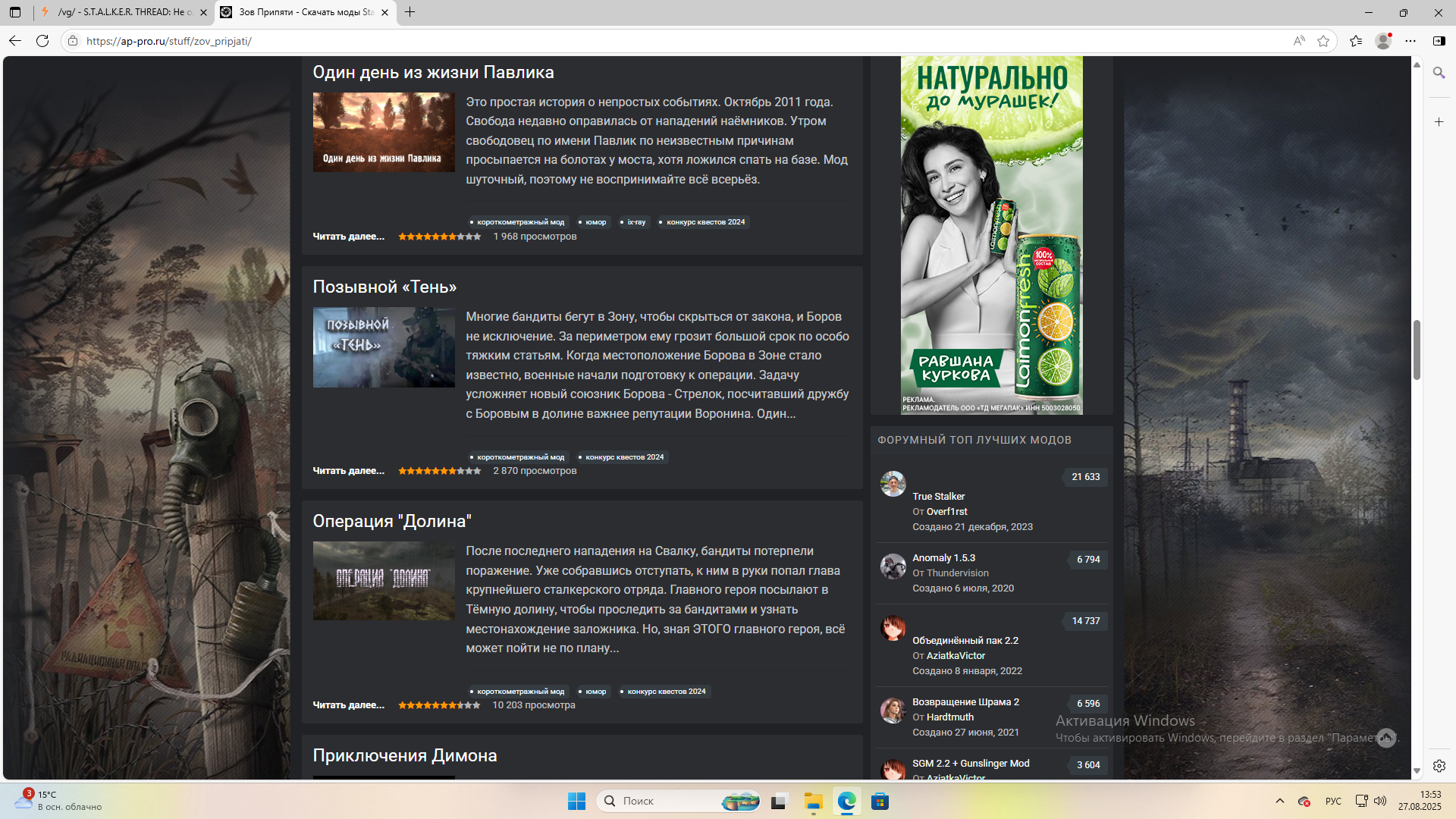1456x819 pixels.
Task: Click the browser refresh button
Action: pos(42,41)
